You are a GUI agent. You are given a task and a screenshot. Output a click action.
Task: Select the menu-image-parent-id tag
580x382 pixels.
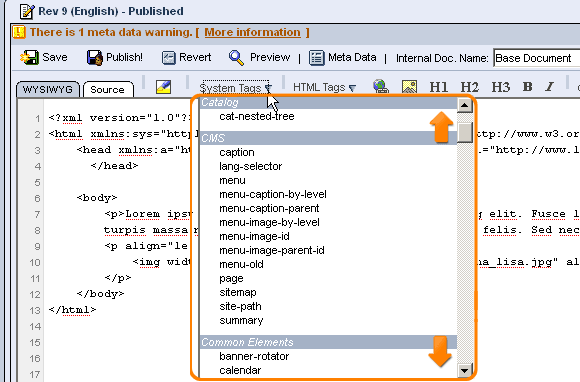[272, 251]
